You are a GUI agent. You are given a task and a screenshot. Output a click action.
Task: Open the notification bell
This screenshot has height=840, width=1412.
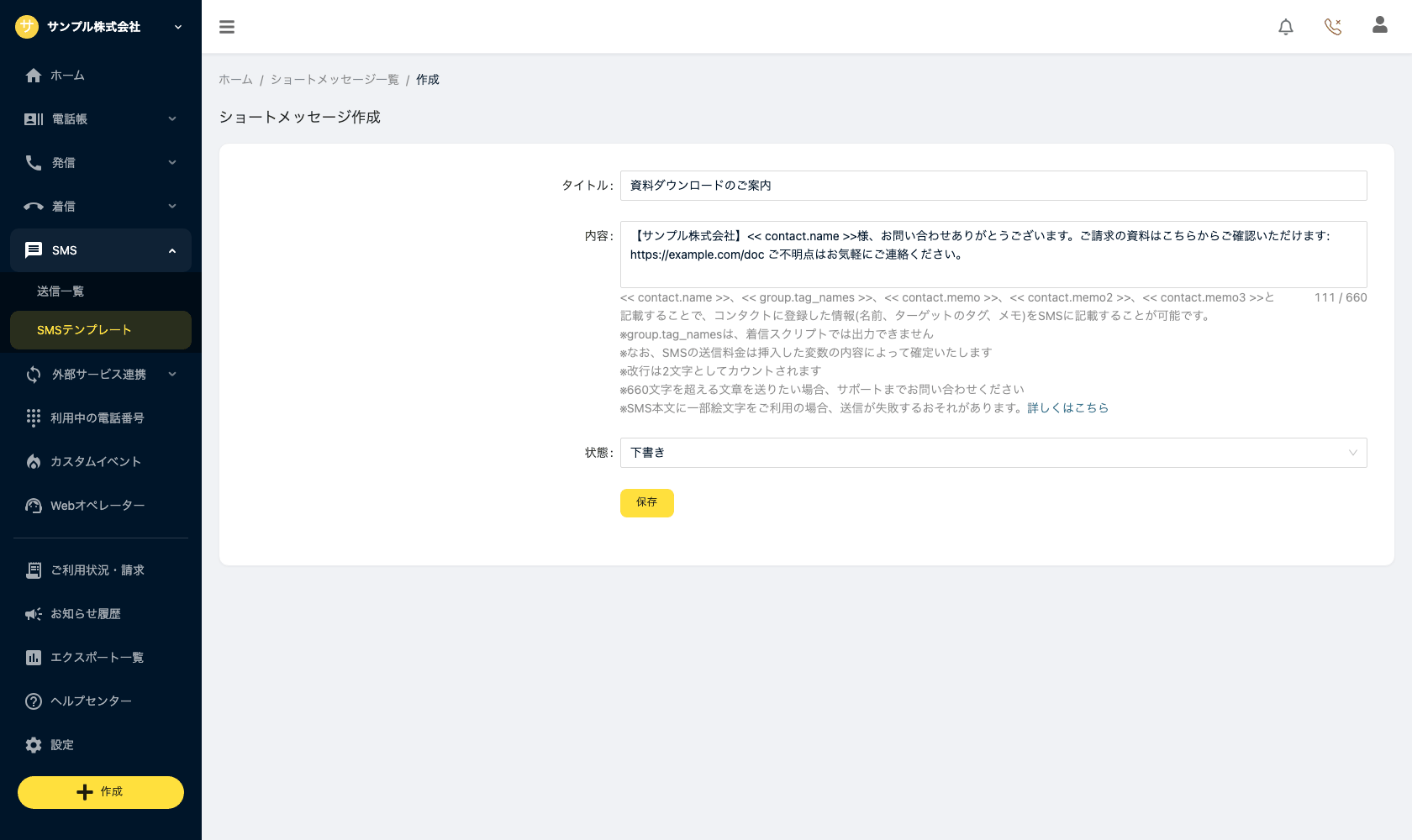tap(1286, 27)
